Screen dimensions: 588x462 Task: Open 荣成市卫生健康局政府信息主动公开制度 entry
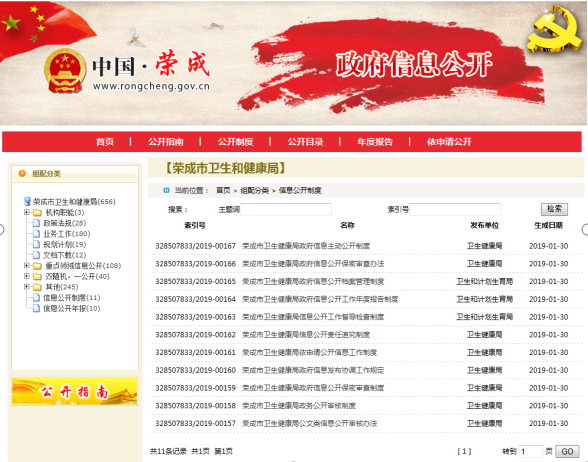(306, 246)
